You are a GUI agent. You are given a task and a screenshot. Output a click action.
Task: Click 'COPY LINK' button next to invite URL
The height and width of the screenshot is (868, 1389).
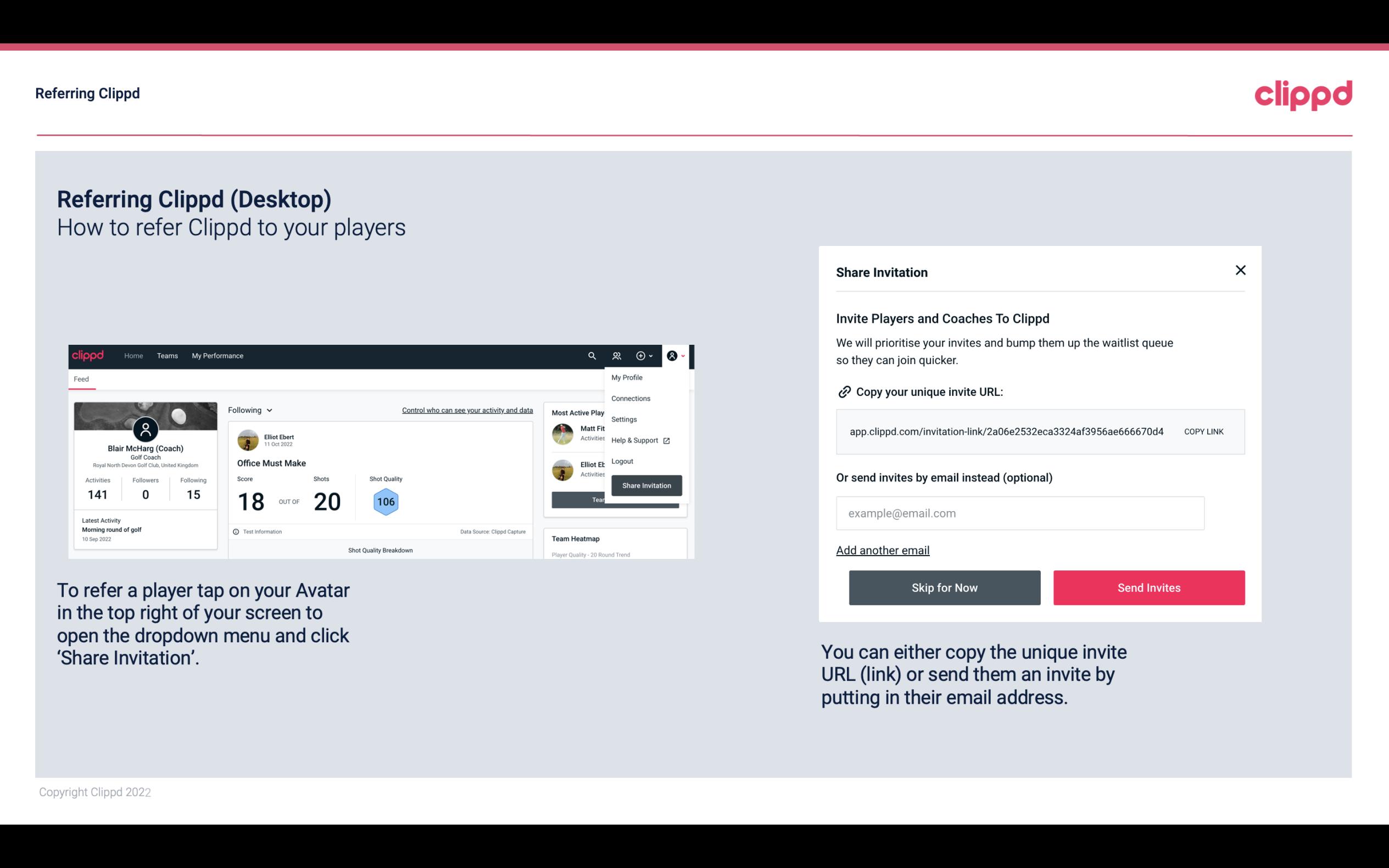coord(1204,432)
